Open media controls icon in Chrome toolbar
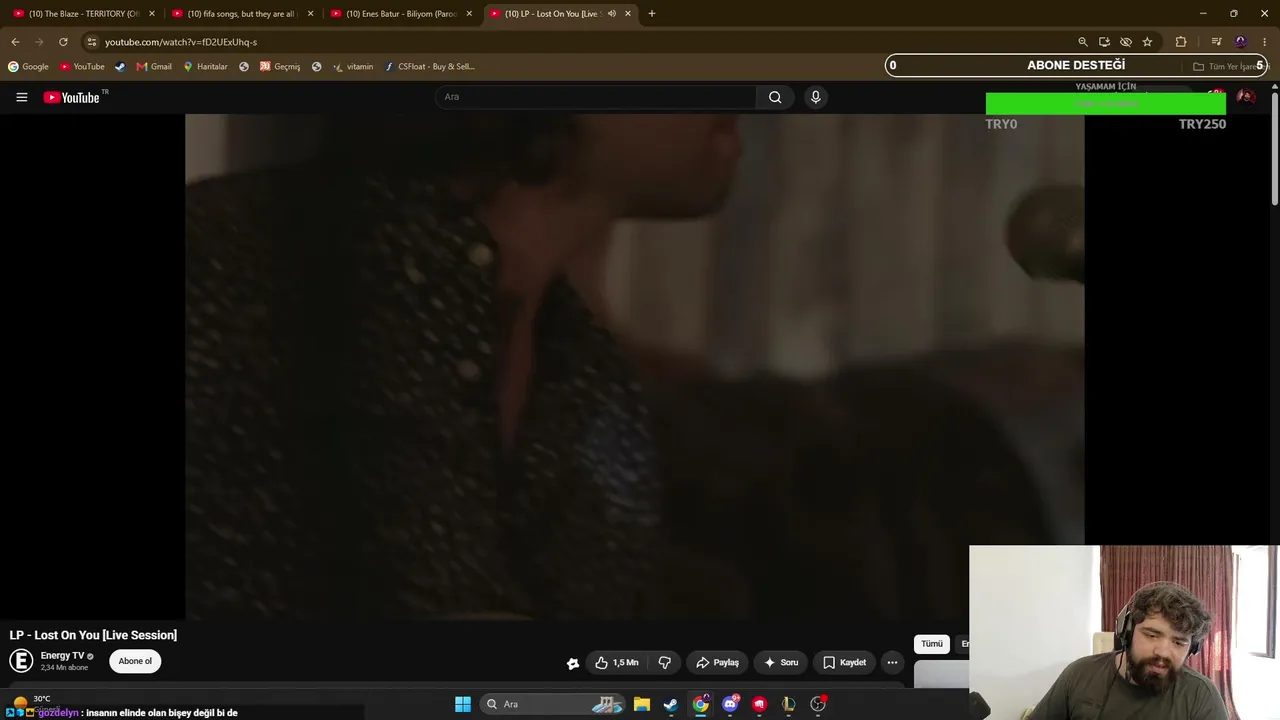The height and width of the screenshot is (720, 1280). 1216,42
